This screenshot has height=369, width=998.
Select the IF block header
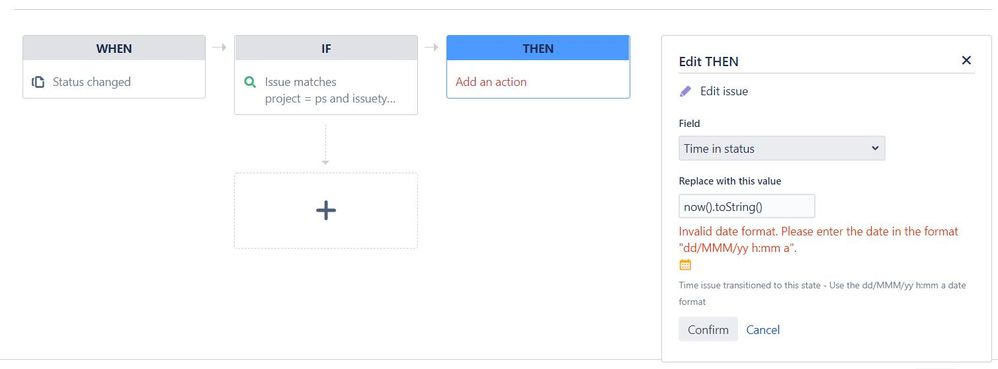[326, 48]
